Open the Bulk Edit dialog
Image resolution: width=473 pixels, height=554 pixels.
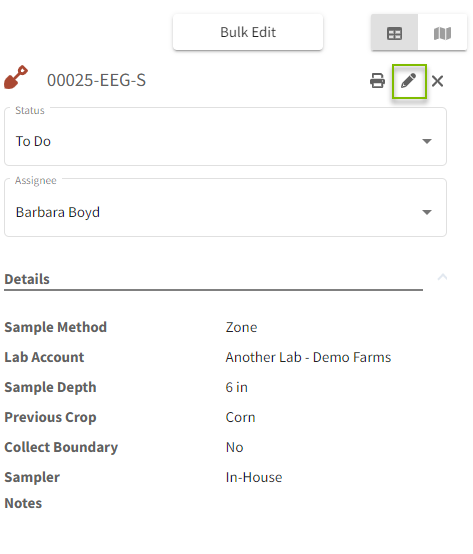tap(248, 32)
